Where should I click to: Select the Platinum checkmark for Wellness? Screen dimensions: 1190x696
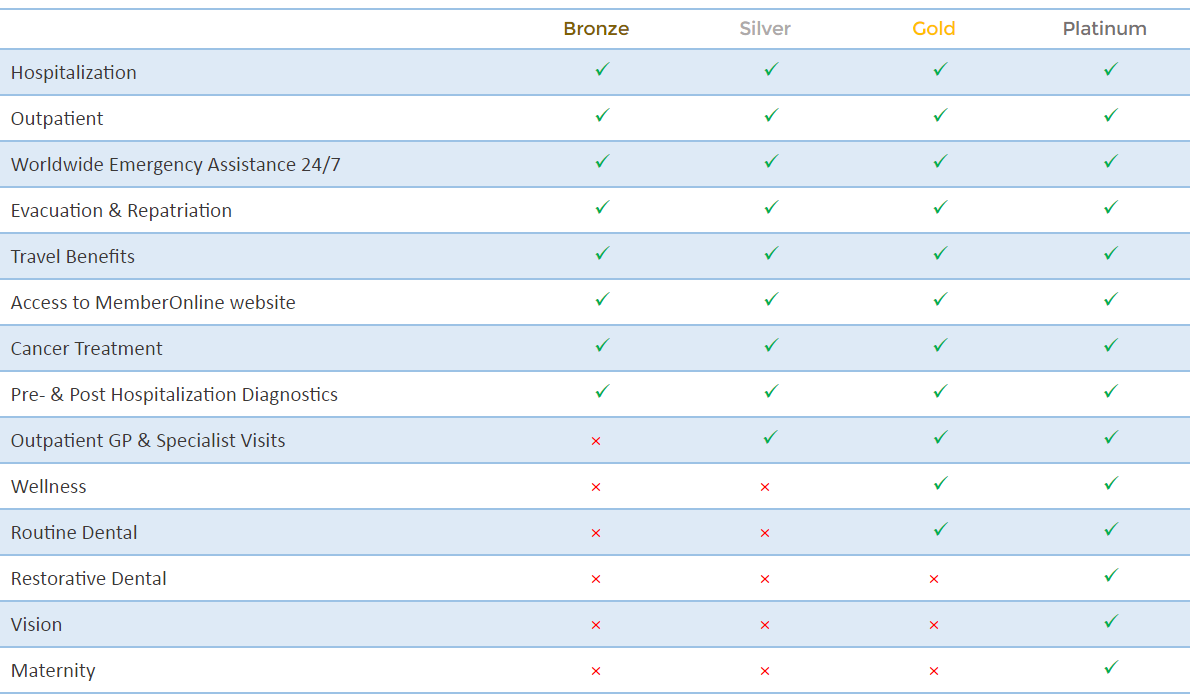(1111, 483)
